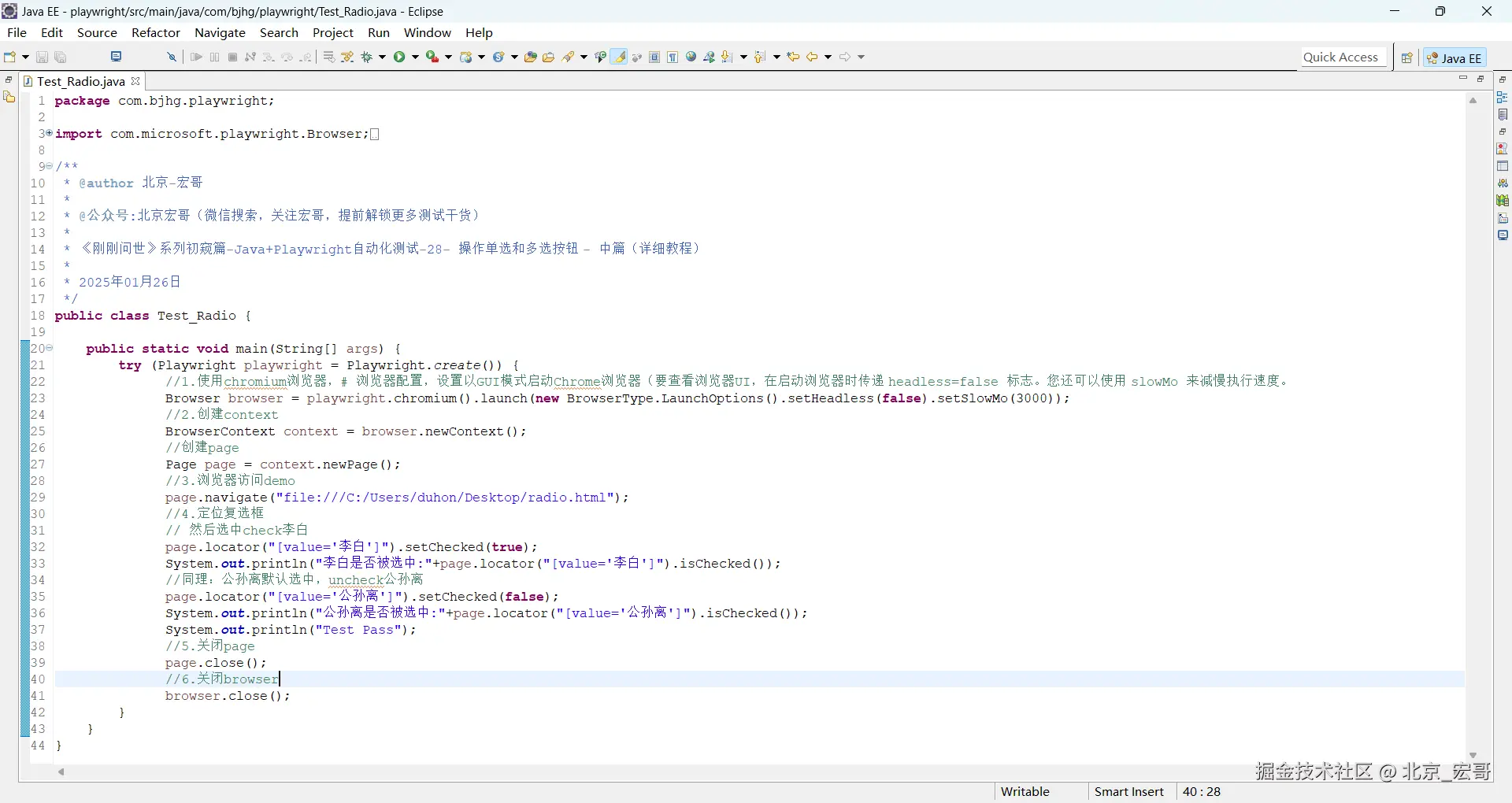Click the Suspend debug icon

214,57
